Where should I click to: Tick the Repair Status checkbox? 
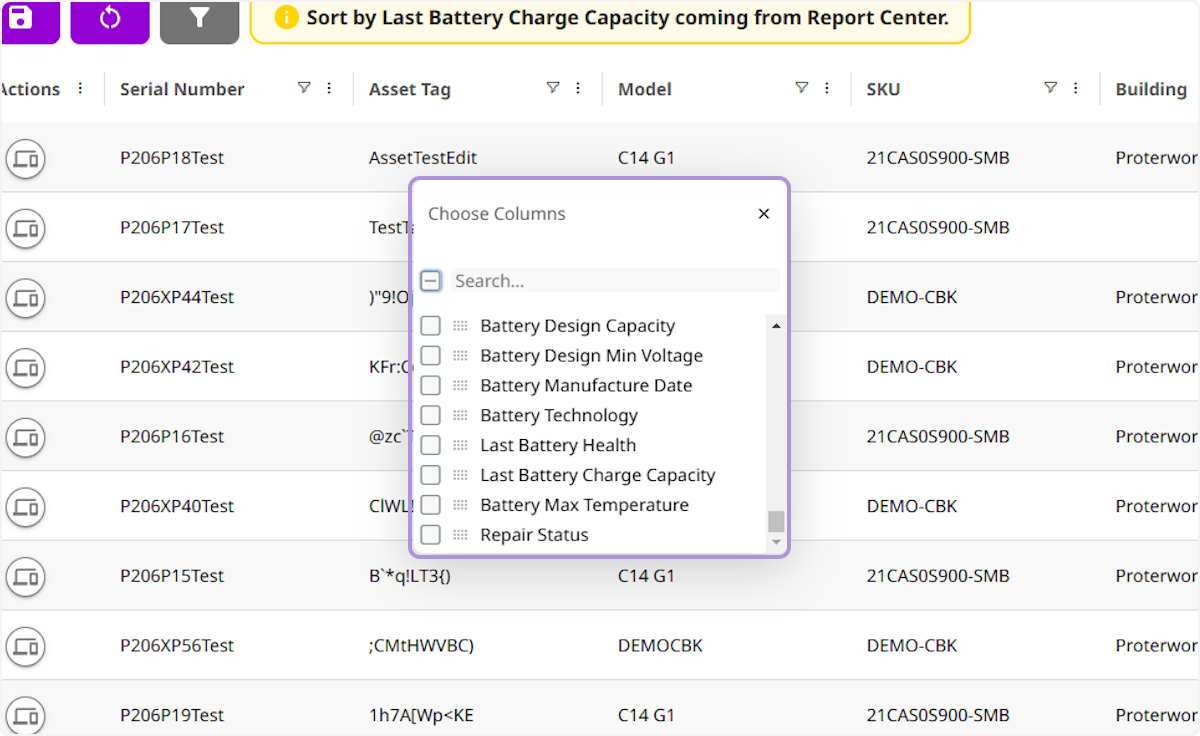(x=430, y=535)
